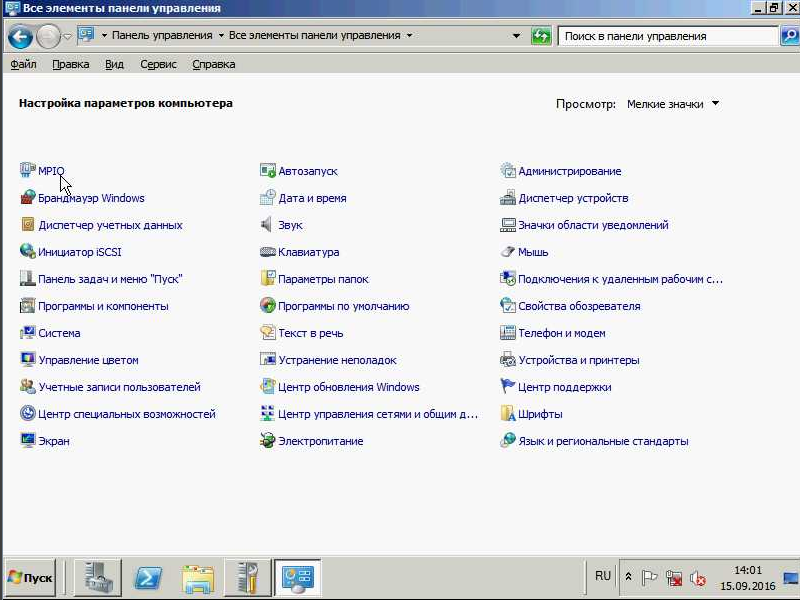Click the Windows Firewall (Брандмауэр) icon
This screenshot has height=600, width=800.
point(28,197)
